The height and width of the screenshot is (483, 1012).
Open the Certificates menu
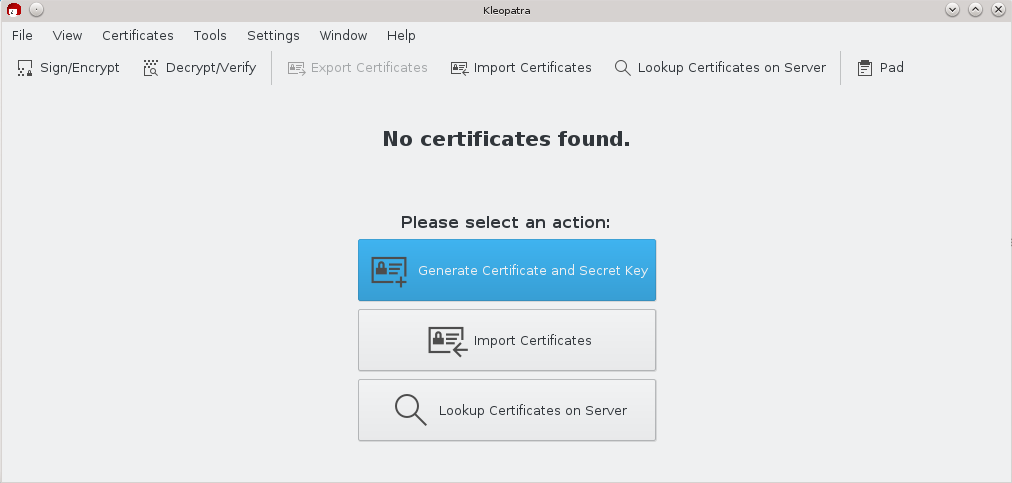point(137,35)
